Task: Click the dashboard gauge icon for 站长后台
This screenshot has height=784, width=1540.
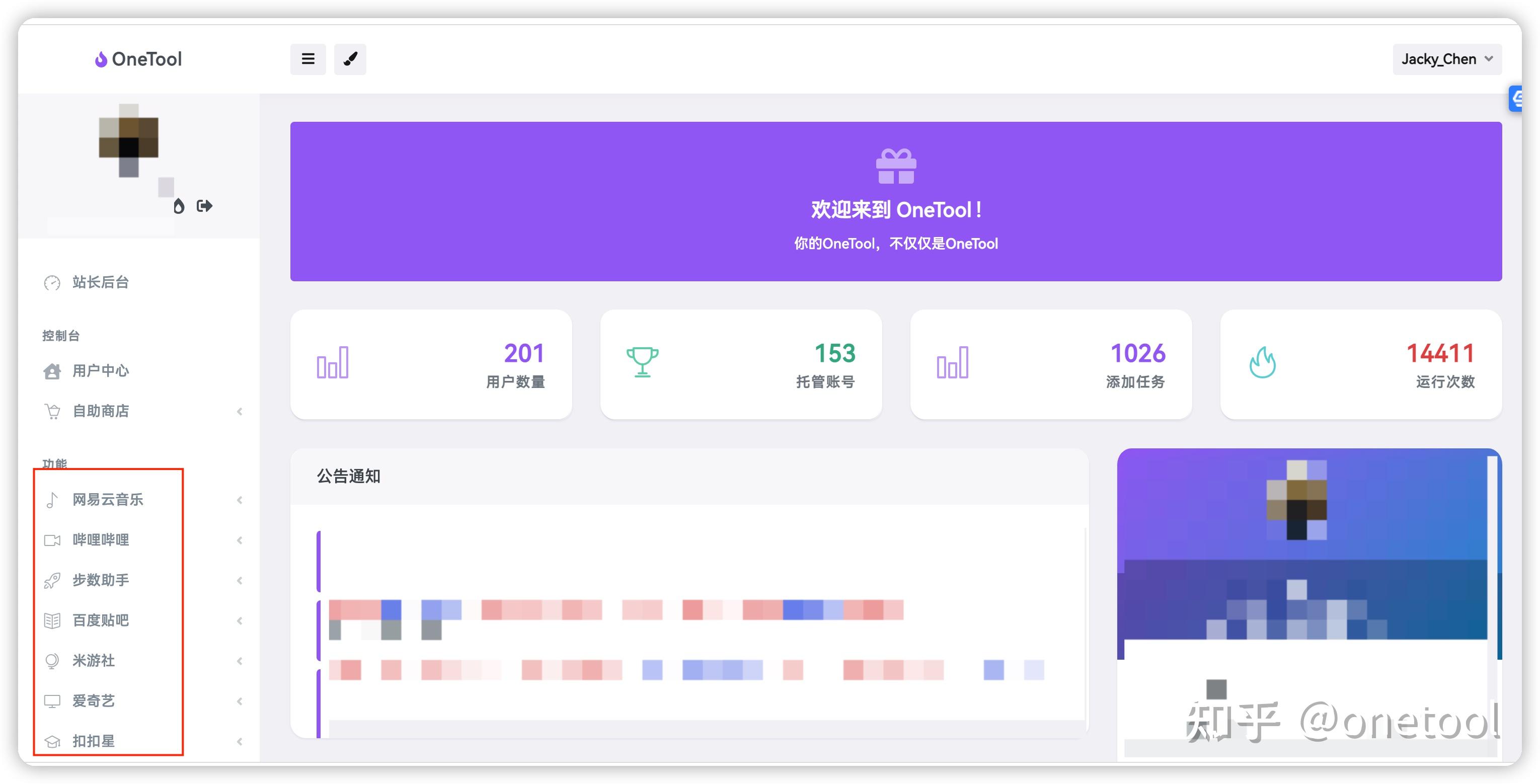Action: click(52, 283)
